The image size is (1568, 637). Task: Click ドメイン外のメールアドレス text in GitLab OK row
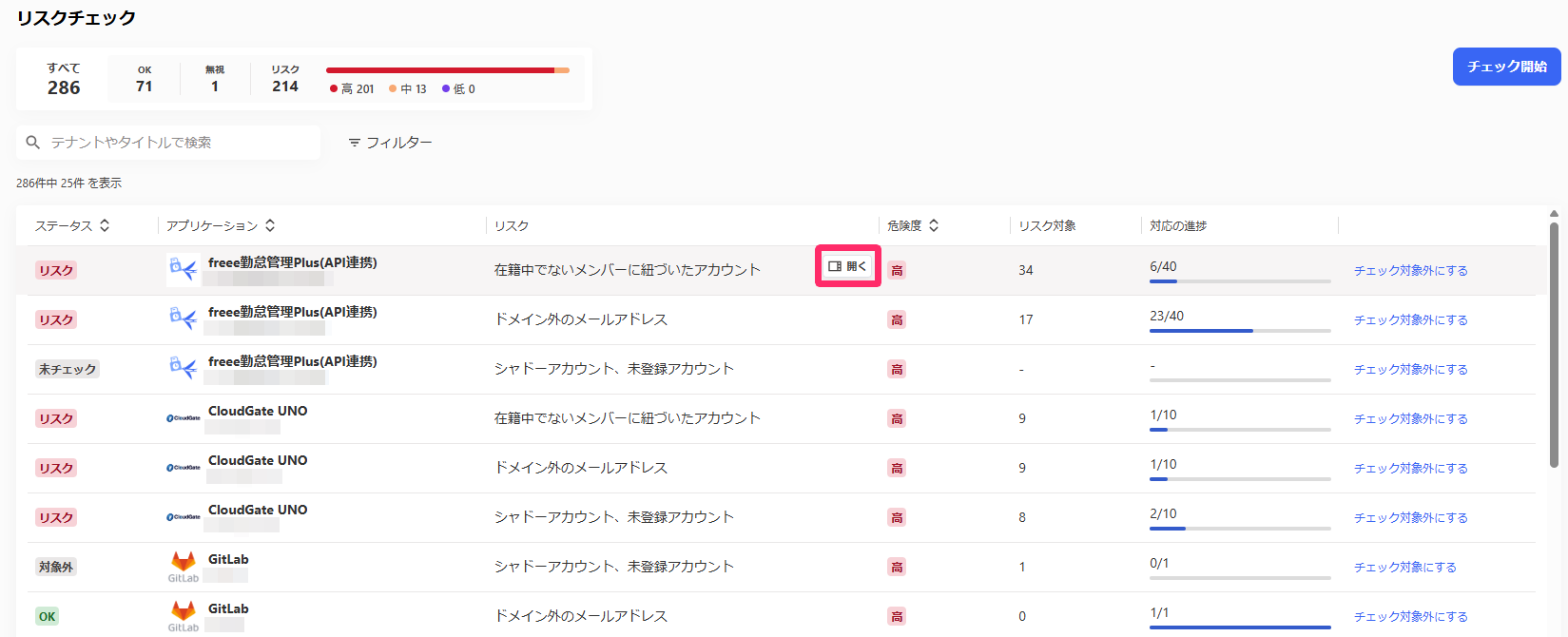click(x=581, y=616)
